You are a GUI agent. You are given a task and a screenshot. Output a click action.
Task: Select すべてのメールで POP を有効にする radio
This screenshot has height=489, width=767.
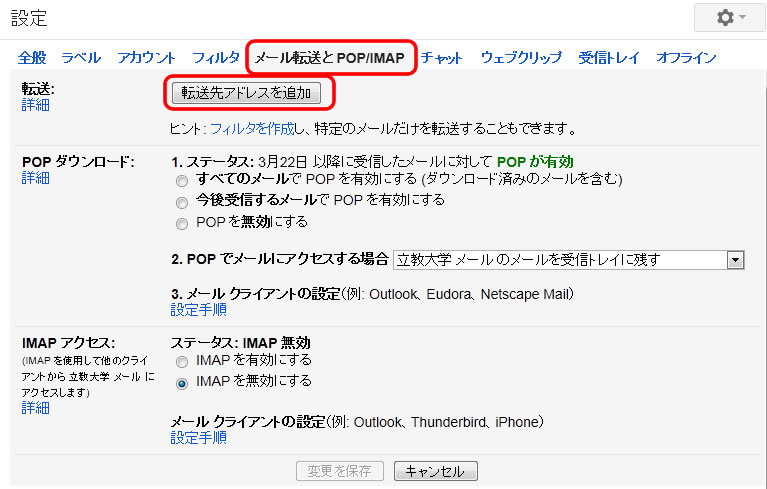182,181
